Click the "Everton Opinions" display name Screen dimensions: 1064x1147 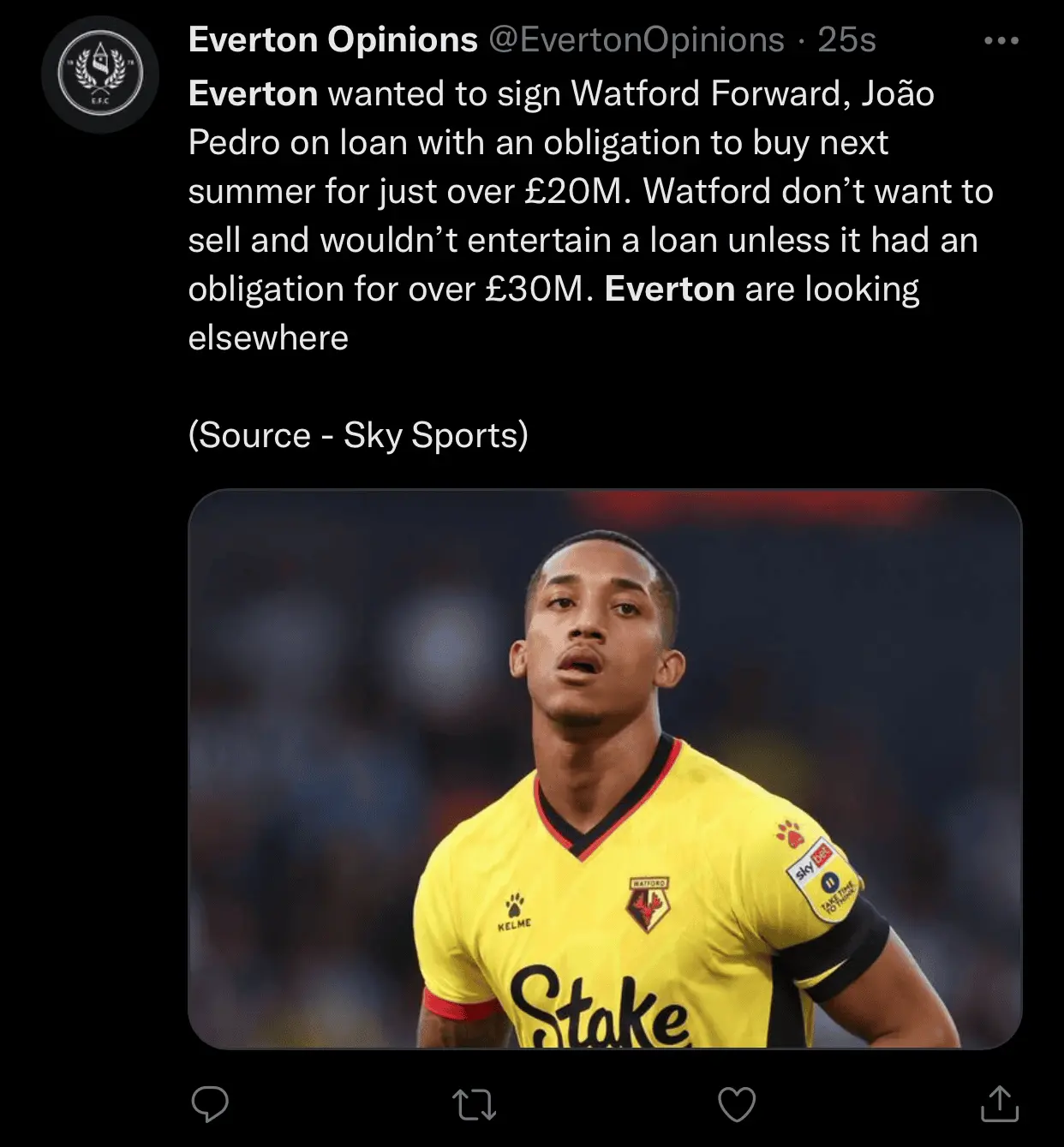[332, 39]
